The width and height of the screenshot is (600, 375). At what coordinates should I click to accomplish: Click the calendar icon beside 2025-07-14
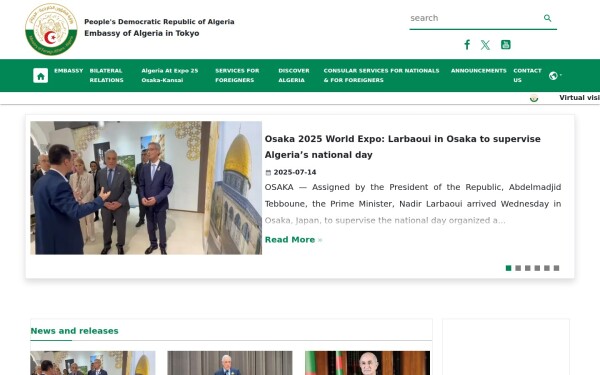[x=268, y=173]
